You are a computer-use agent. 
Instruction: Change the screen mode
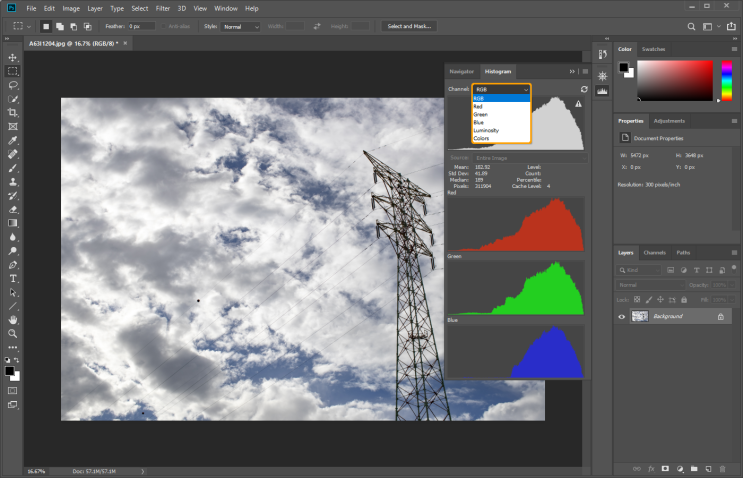[x=13, y=405]
